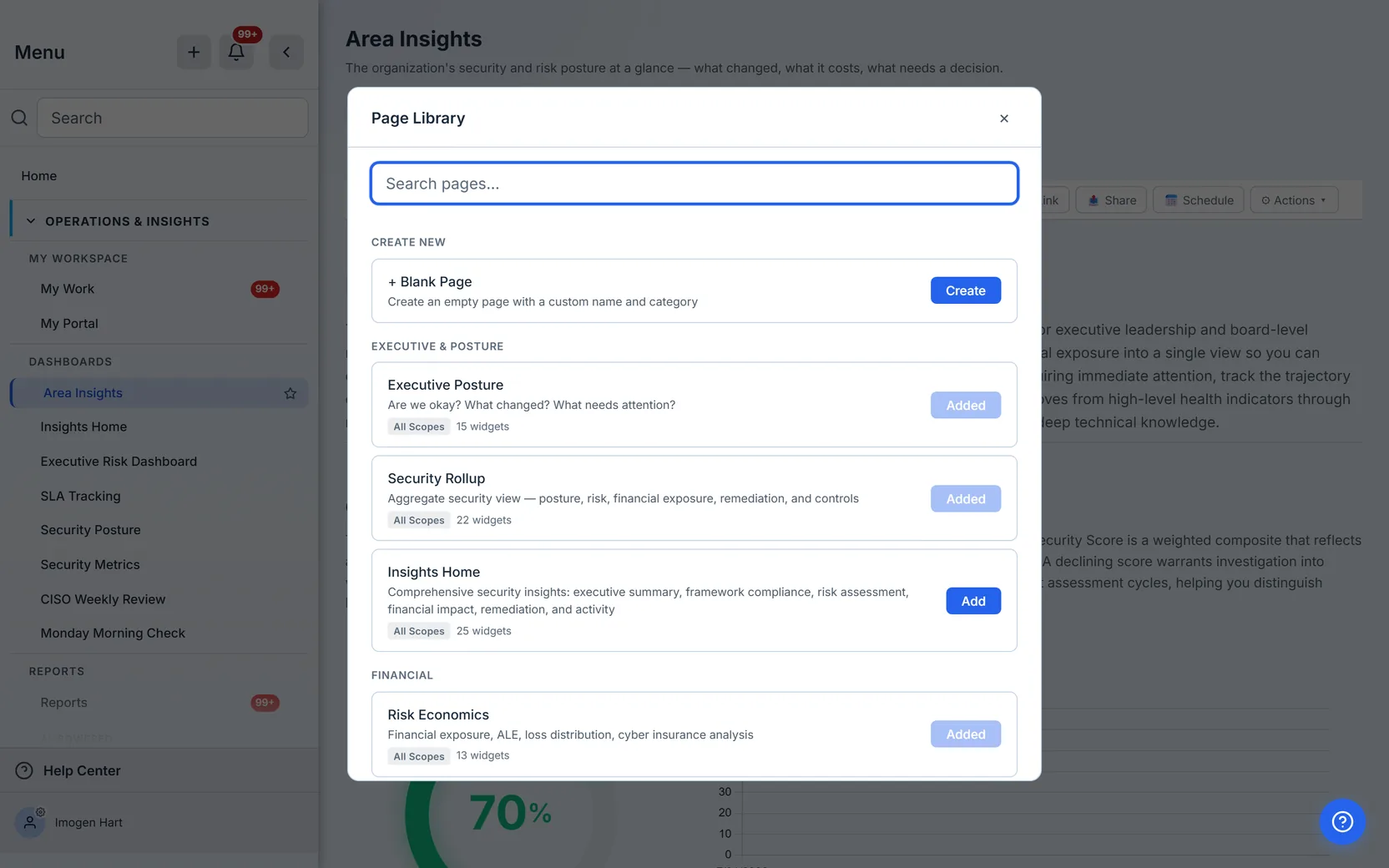Focus the Search pages input field
This screenshot has height=868, width=1389.
[694, 184]
